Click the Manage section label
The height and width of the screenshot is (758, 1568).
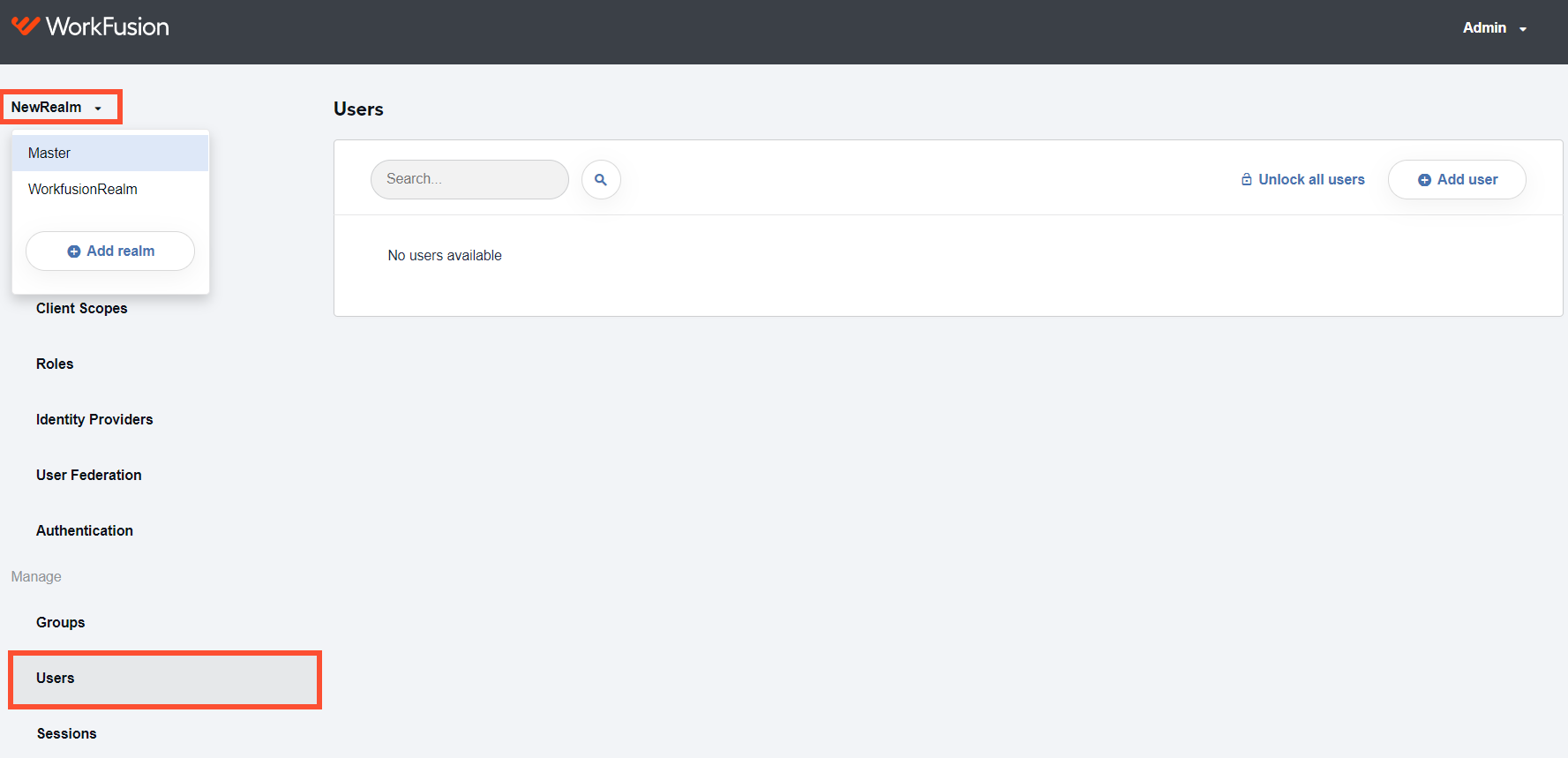pyautogui.click(x=36, y=576)
